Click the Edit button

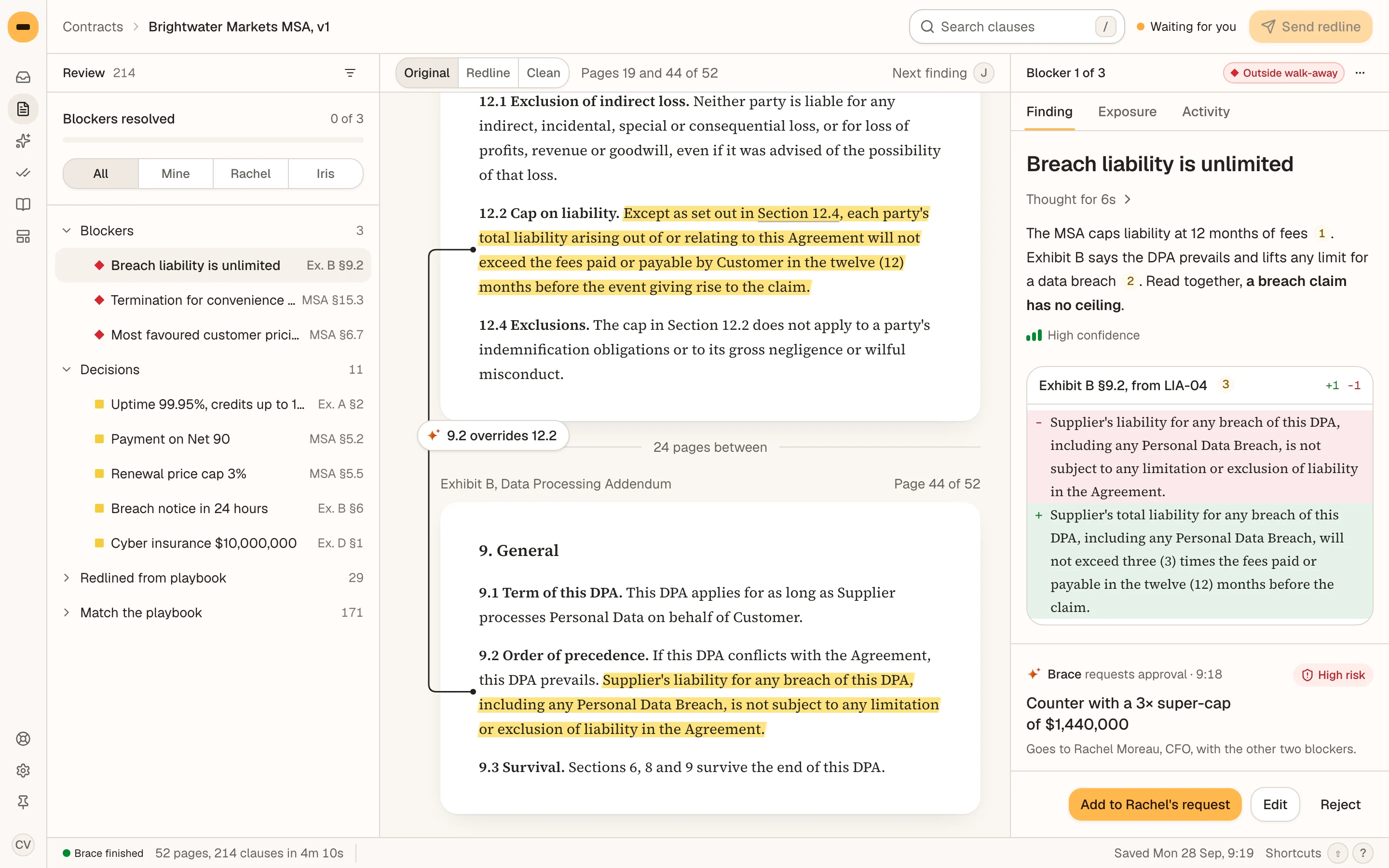point(1275,804)
